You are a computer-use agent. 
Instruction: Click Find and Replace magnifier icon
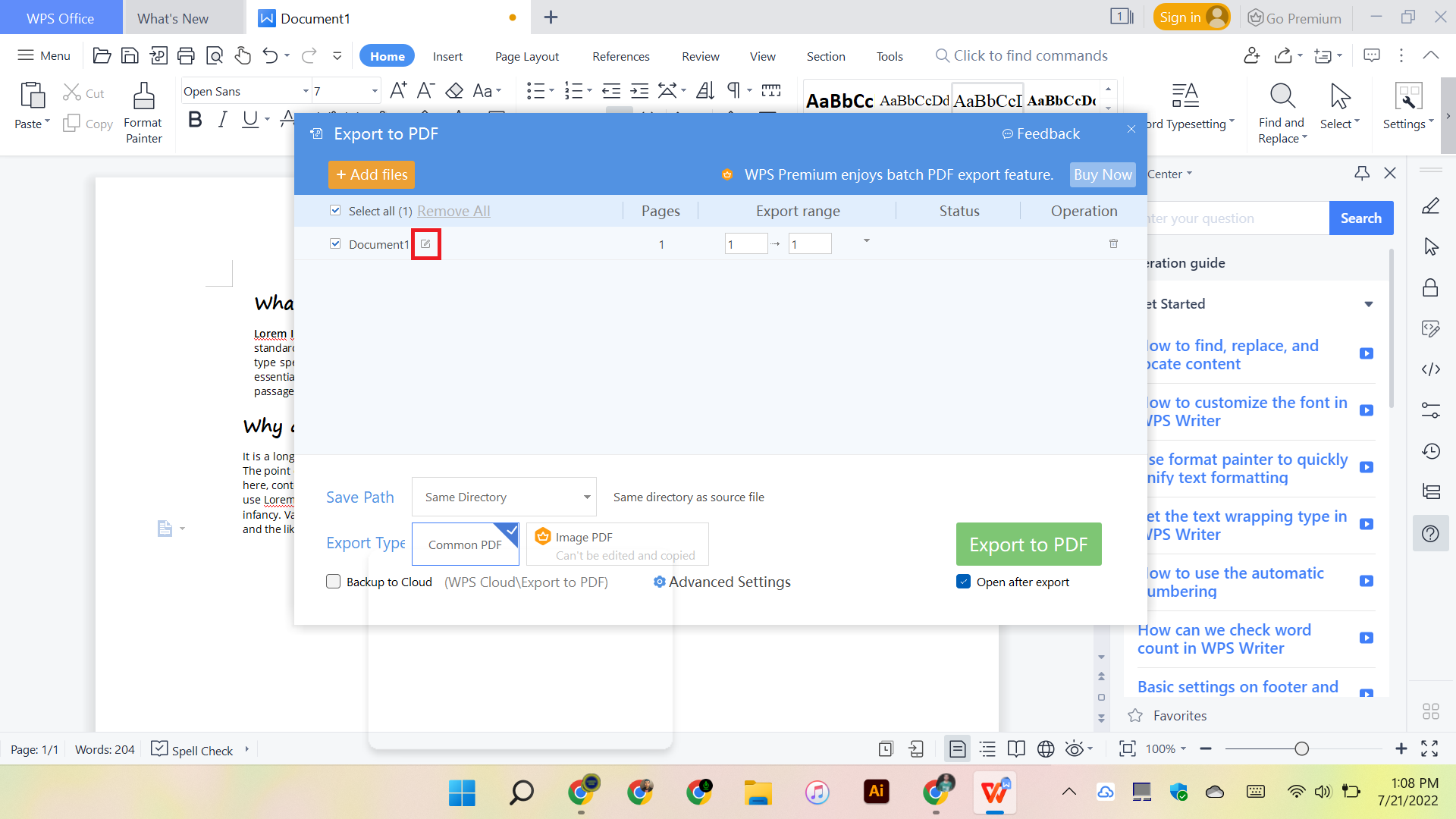pos(1282,96)
